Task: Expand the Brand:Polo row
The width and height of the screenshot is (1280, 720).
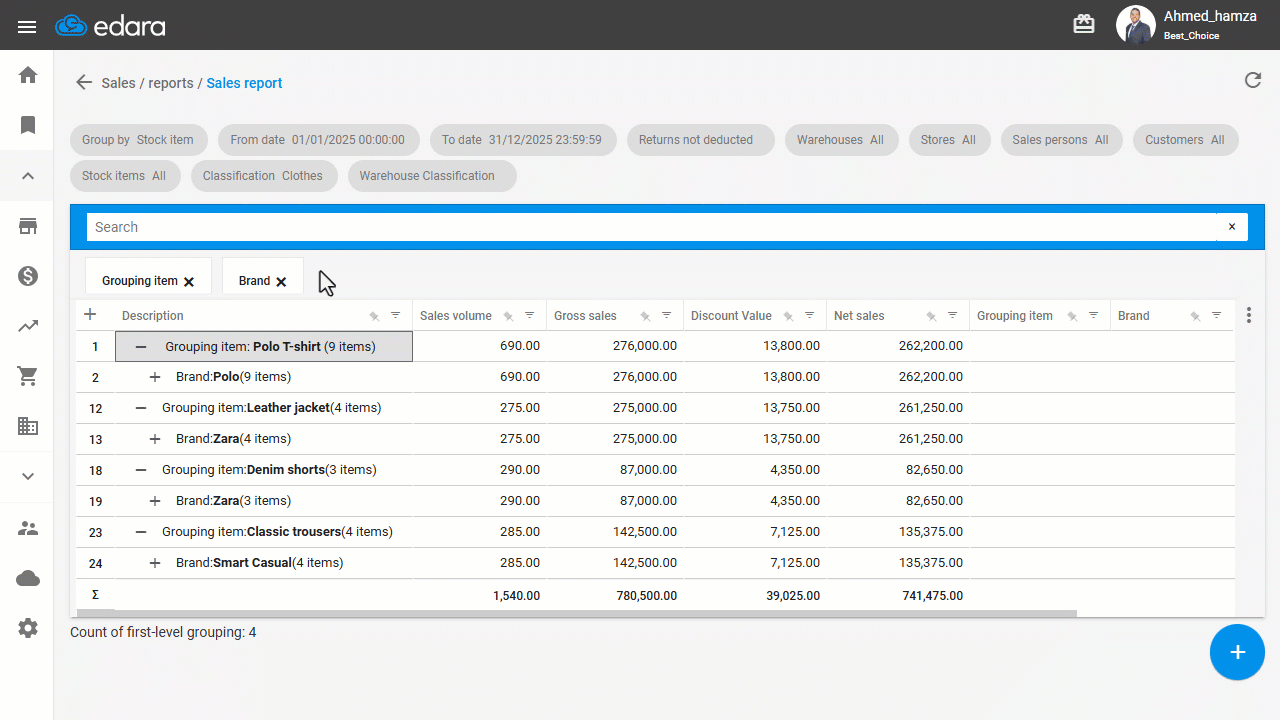Action: click(x=155, y=377)
